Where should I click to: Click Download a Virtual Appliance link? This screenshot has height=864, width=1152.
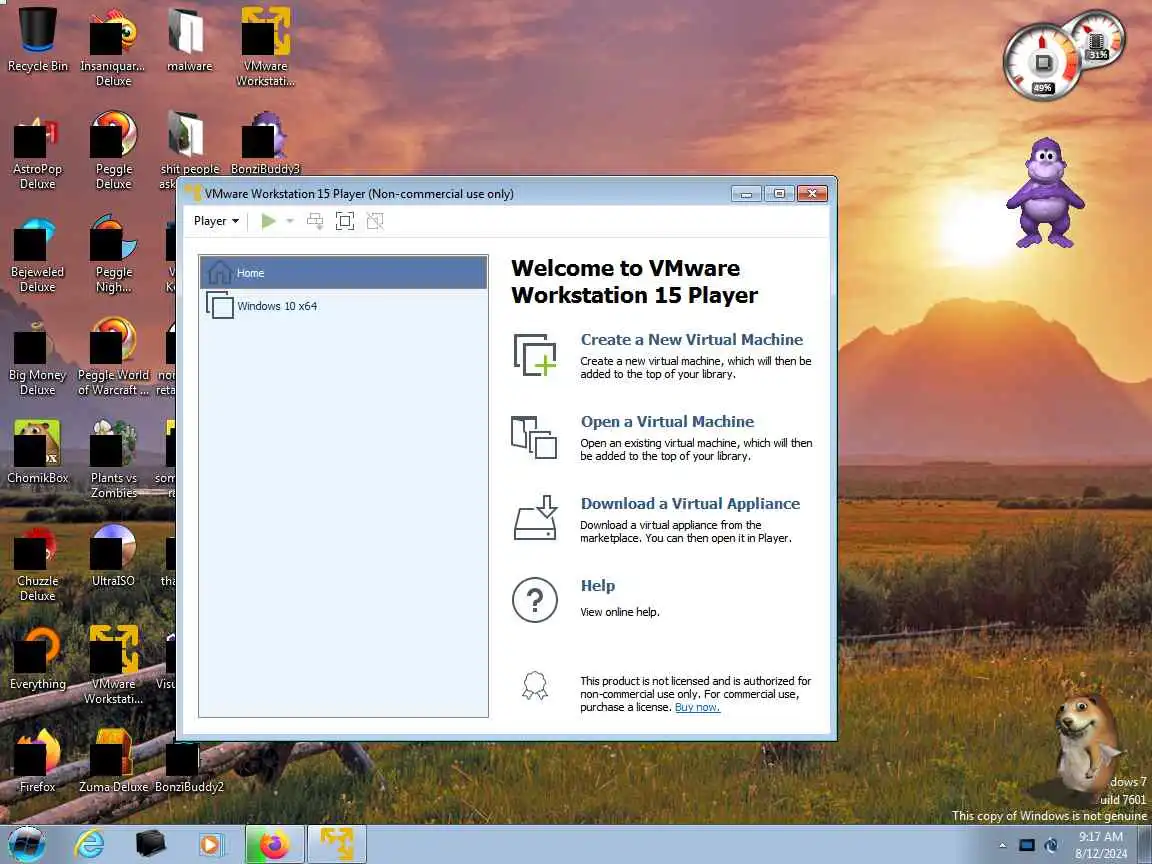[x=690, y=504]
